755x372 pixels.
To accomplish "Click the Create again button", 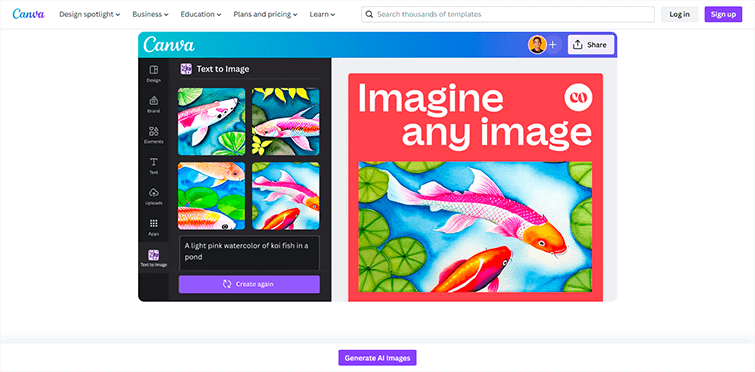I will (x=249, y=284).
